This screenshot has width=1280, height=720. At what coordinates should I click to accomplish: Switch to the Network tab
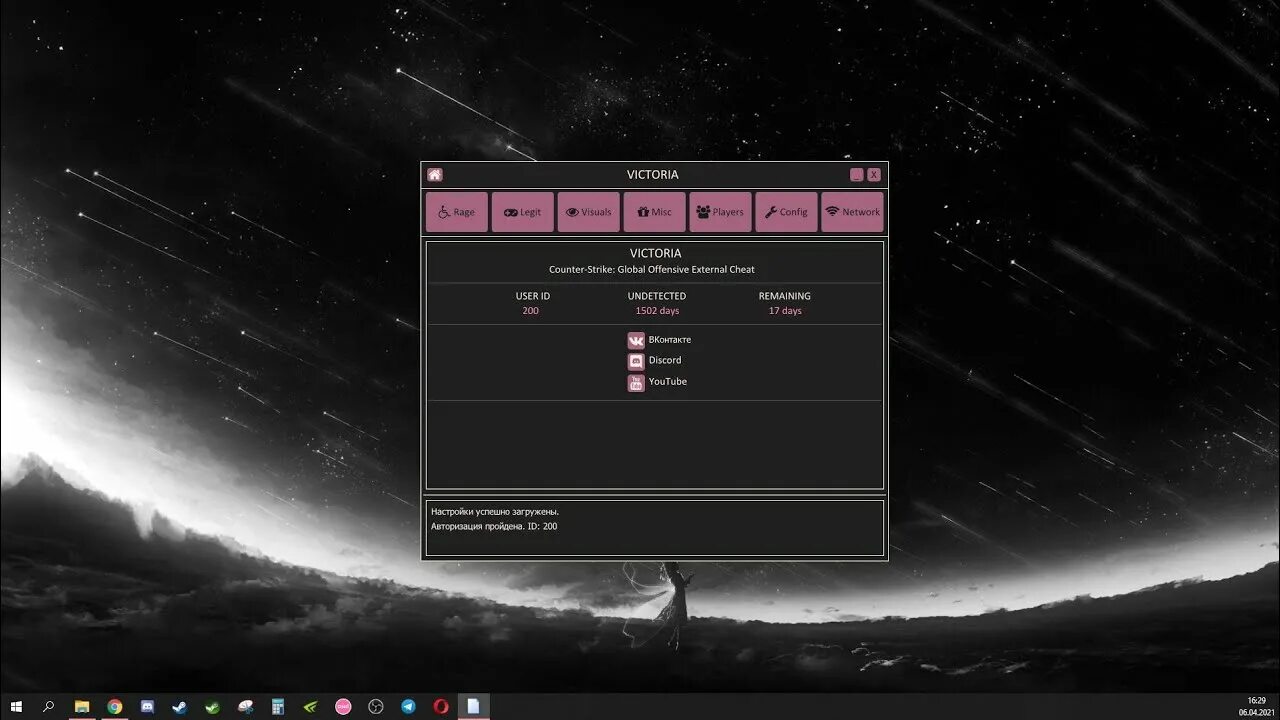852,212
